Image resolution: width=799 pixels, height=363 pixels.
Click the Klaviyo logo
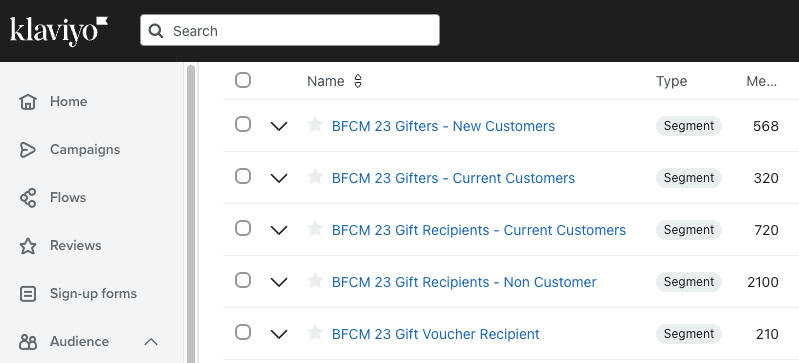click(59, 31)
